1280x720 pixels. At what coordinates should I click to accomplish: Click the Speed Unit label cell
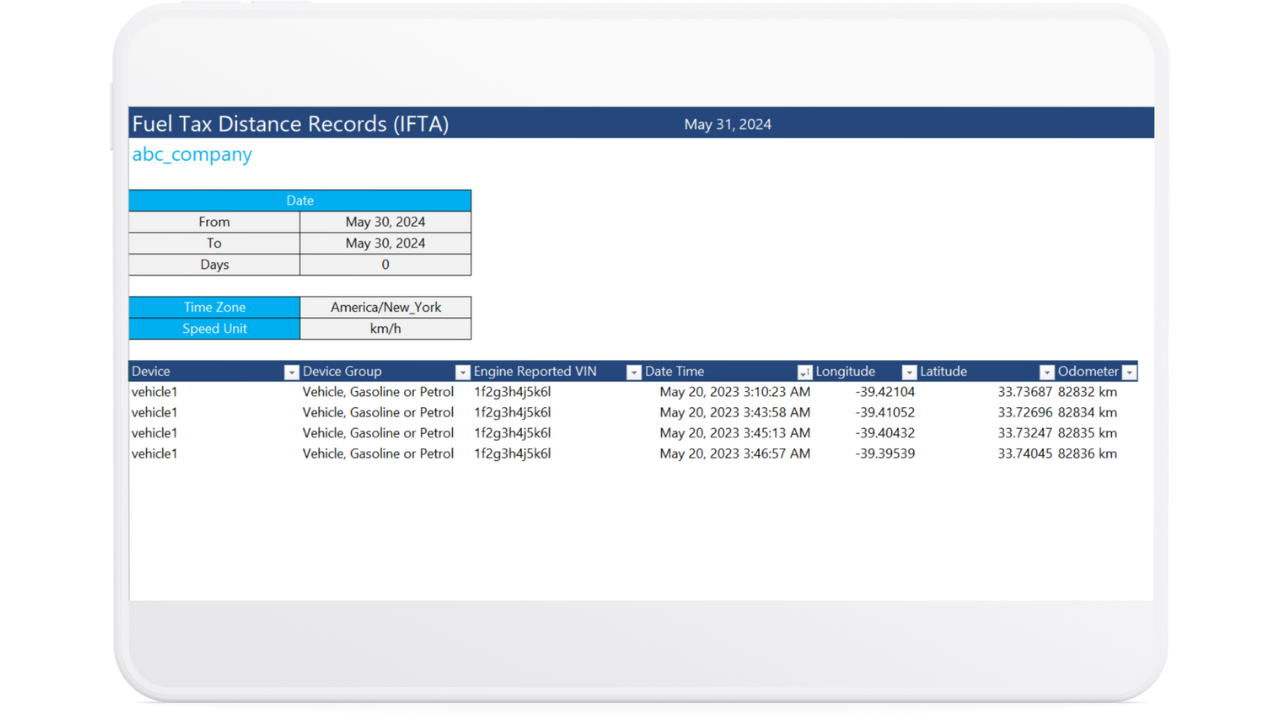214,329
